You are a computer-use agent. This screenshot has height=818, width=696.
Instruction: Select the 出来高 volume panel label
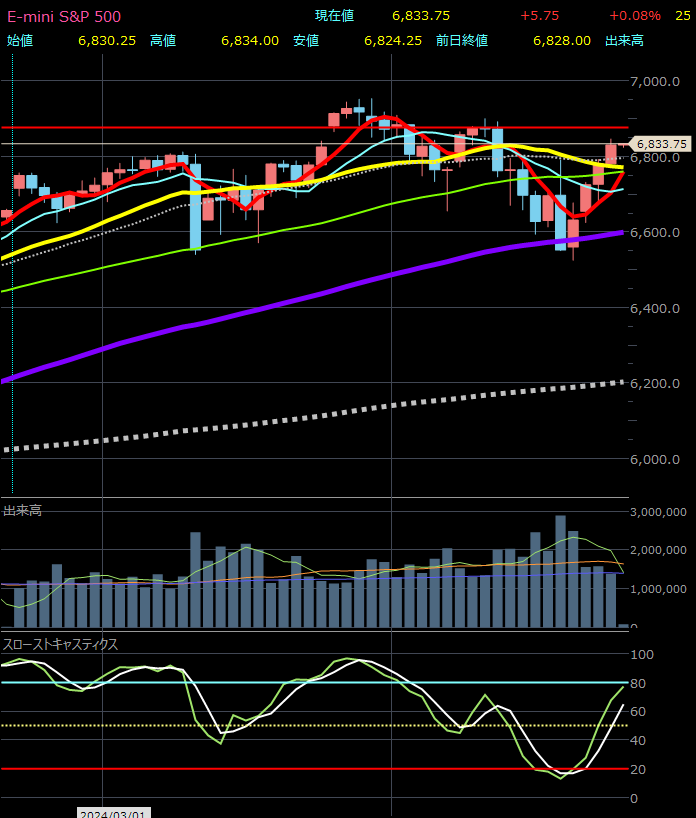(x=22, y=511)
